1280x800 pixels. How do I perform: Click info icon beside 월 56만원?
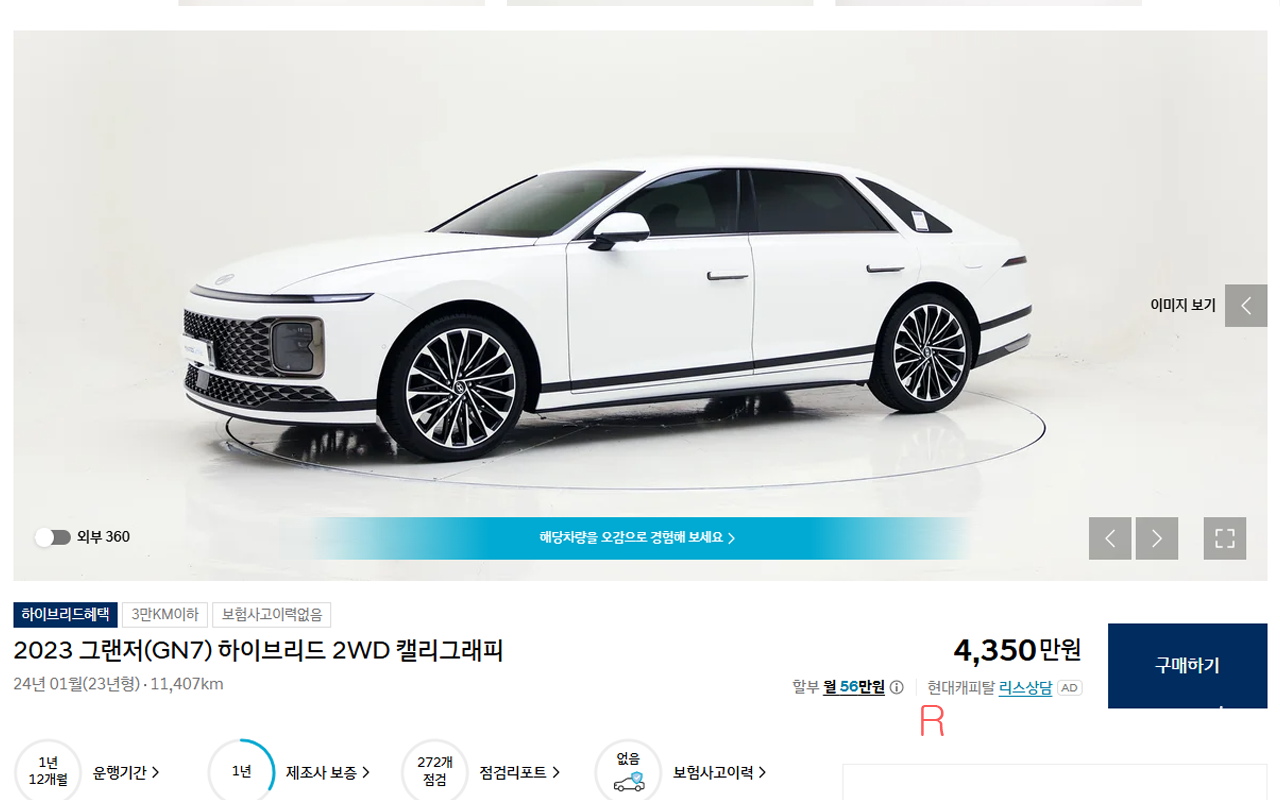pyautogui.click(x=897, y=688)
